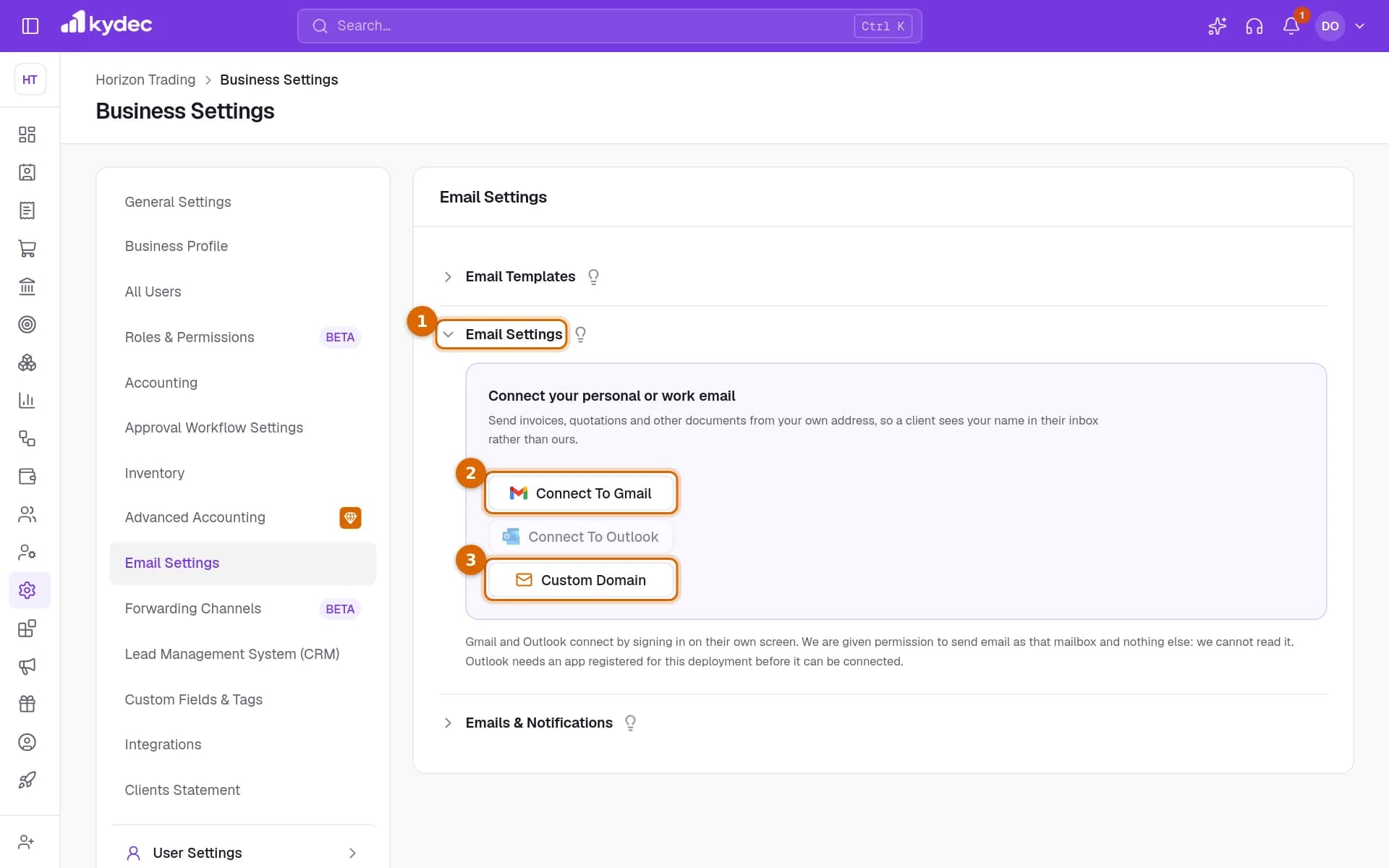
Task: Click the premium diamond badge on Advanced Accounting
Action: (350, 518)
